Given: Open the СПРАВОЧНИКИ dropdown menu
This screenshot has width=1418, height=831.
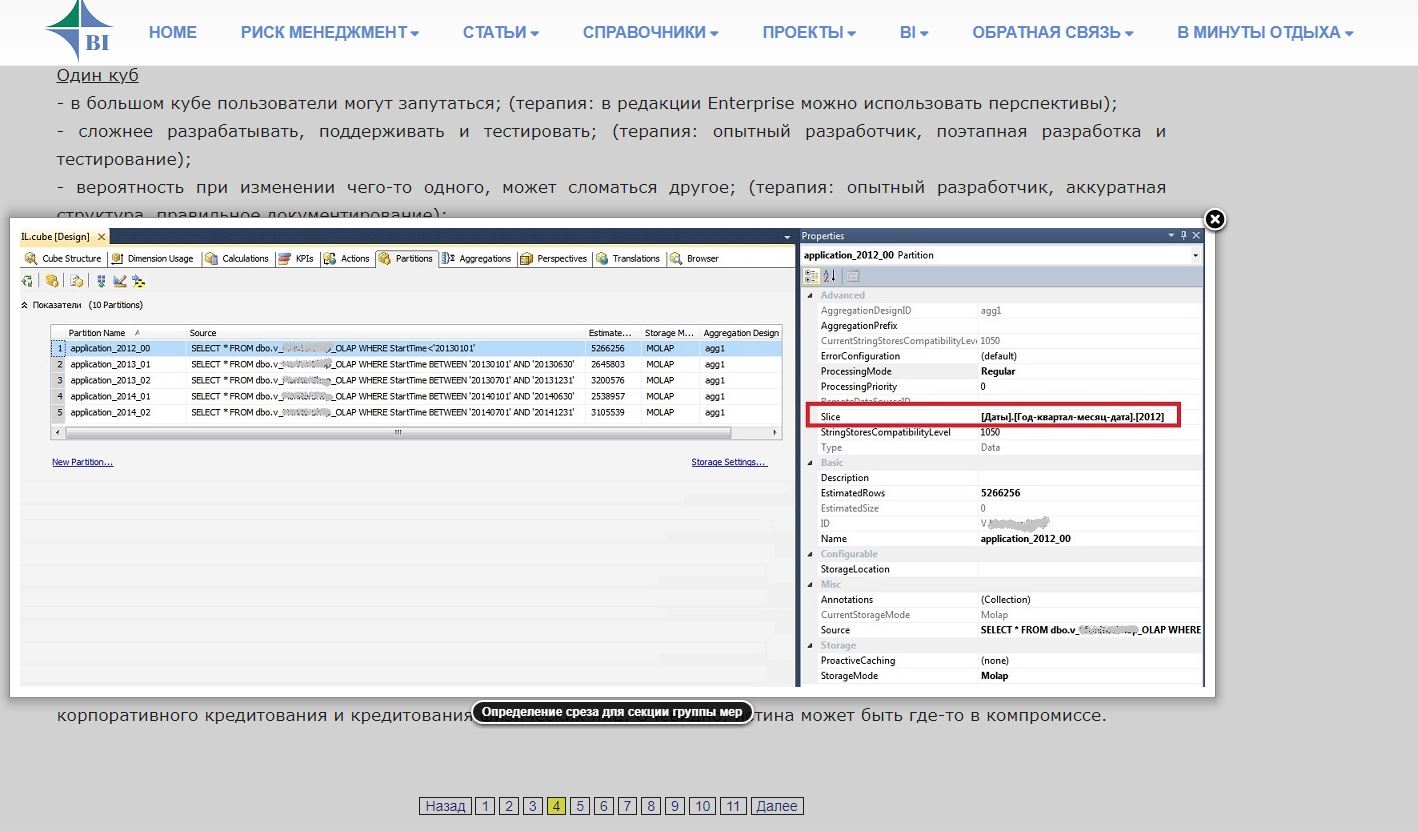Looking at the screenshot, I should pyautogui.click(x=651, y=32).
